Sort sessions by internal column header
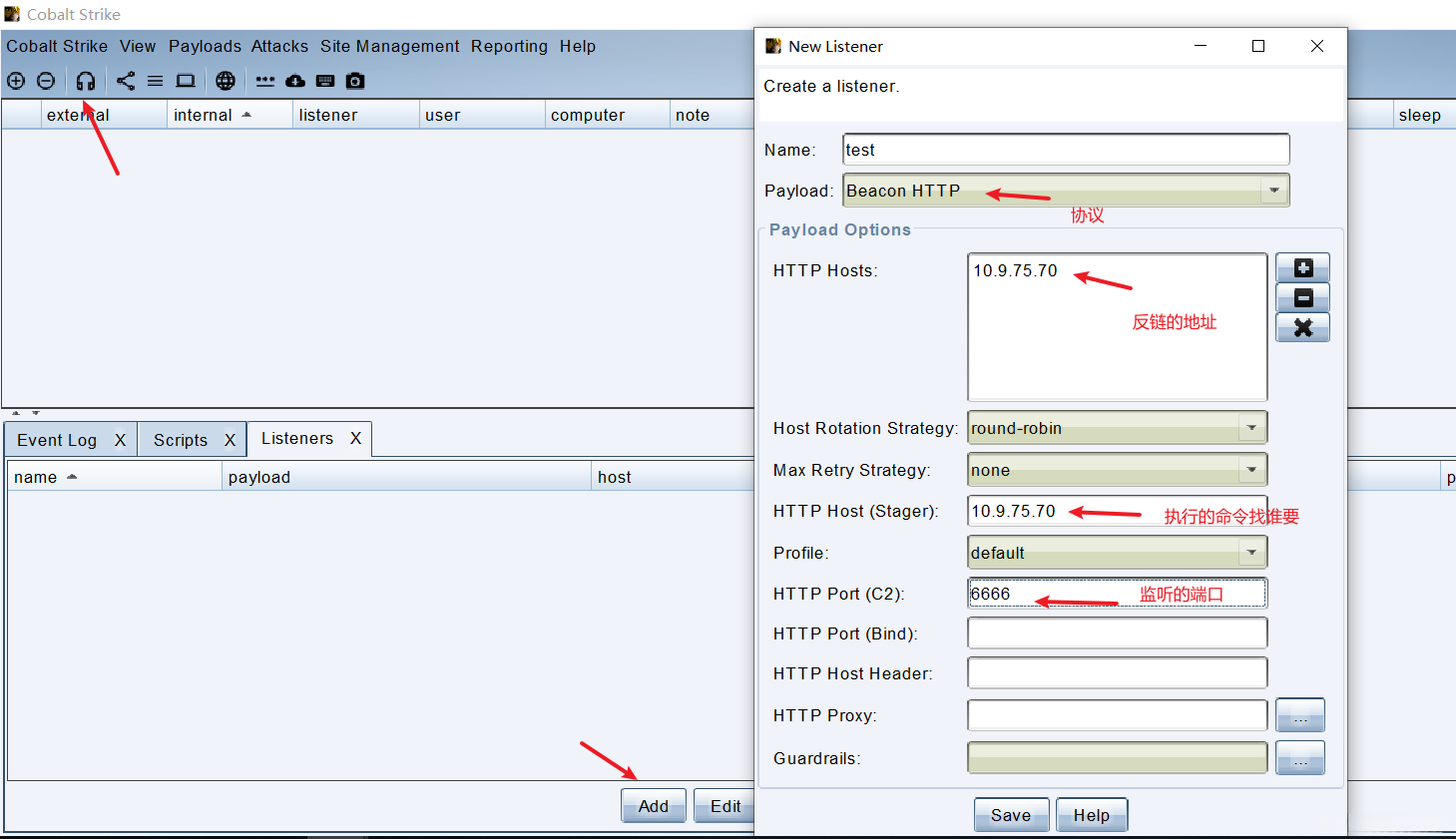The width and height of the screenshot is (1456, 839). [x=231, y=115]
